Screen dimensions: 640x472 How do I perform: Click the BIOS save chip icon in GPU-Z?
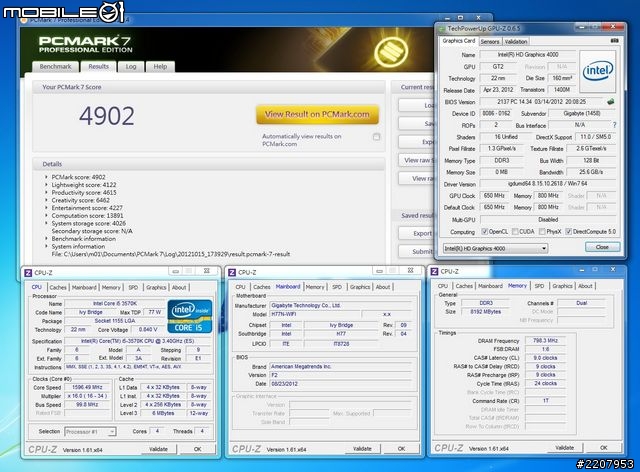610,102
